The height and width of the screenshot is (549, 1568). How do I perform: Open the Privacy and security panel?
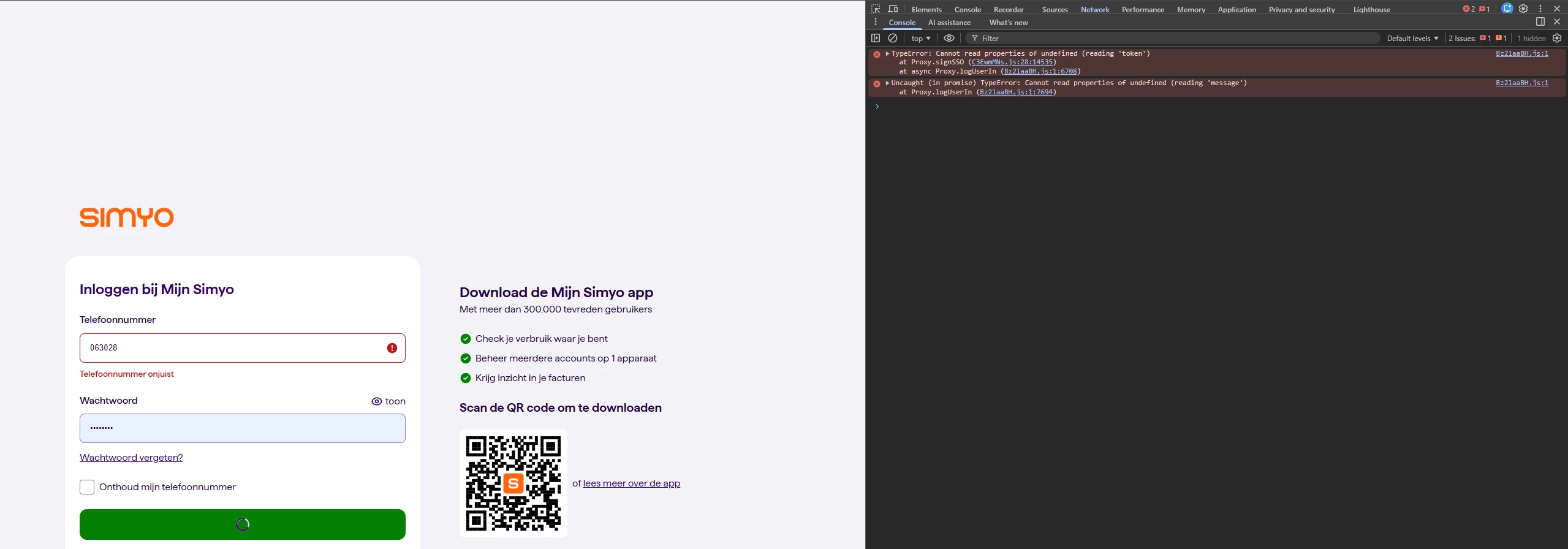(x=1301, y=9)
